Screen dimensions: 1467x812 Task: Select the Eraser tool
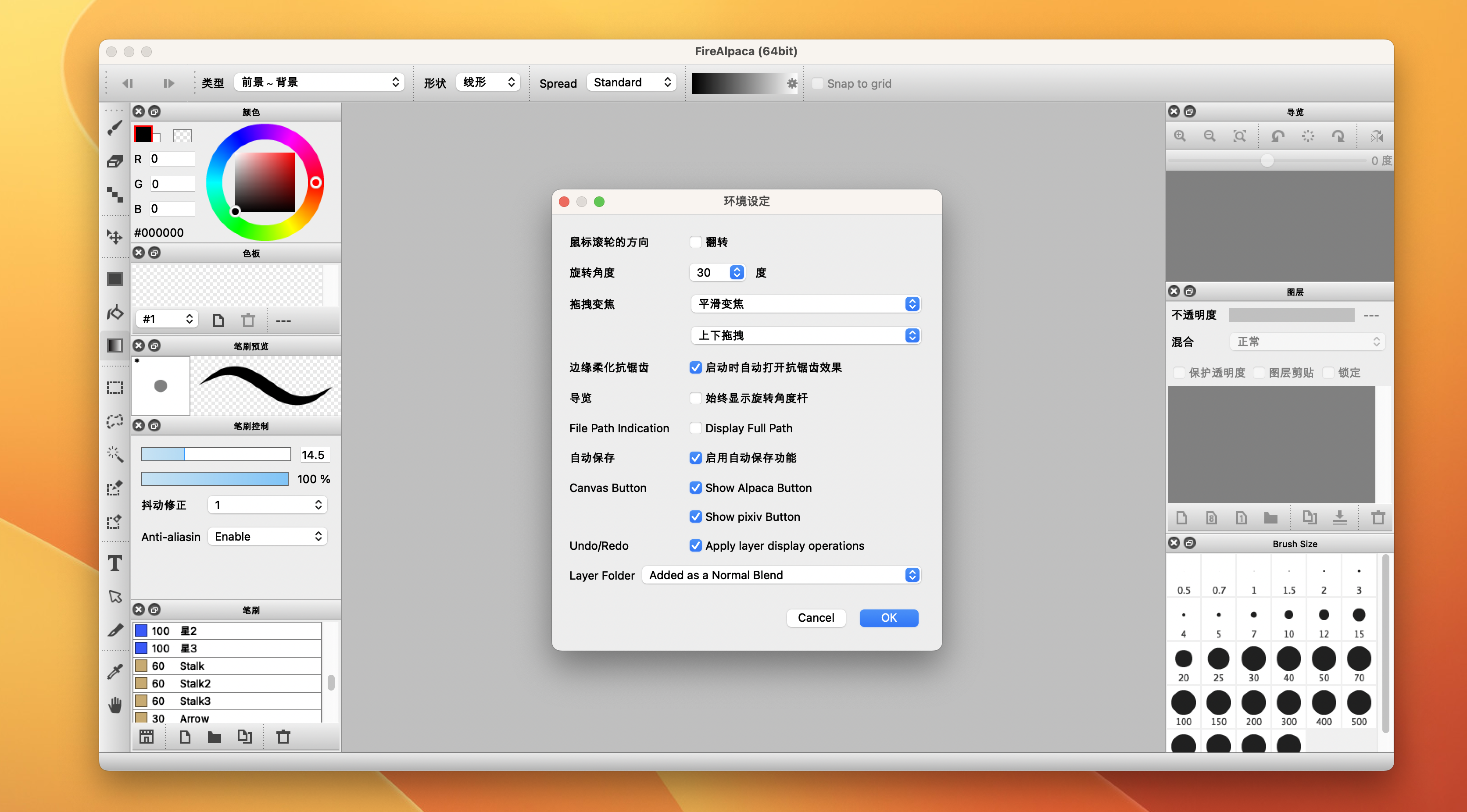coord(114,162)
